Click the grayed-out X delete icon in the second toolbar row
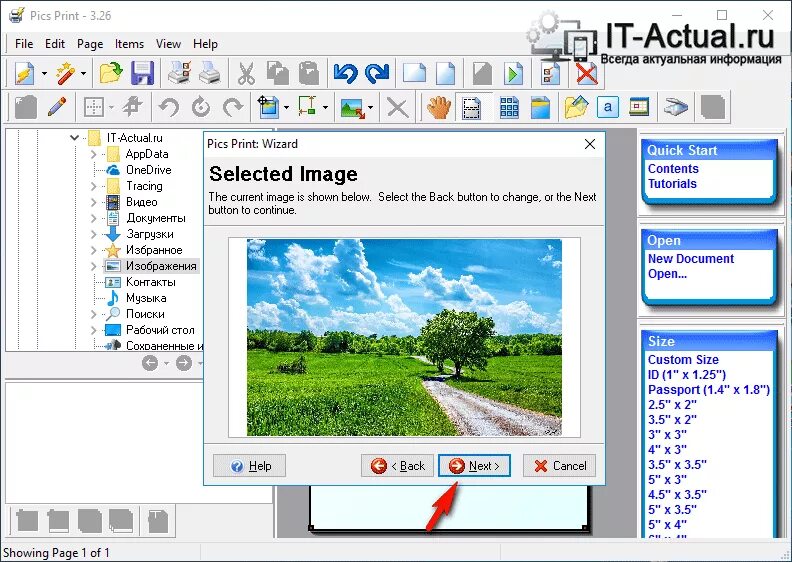Image resolution: width=792 pixels, height=562 pixels. coord(398,107)
